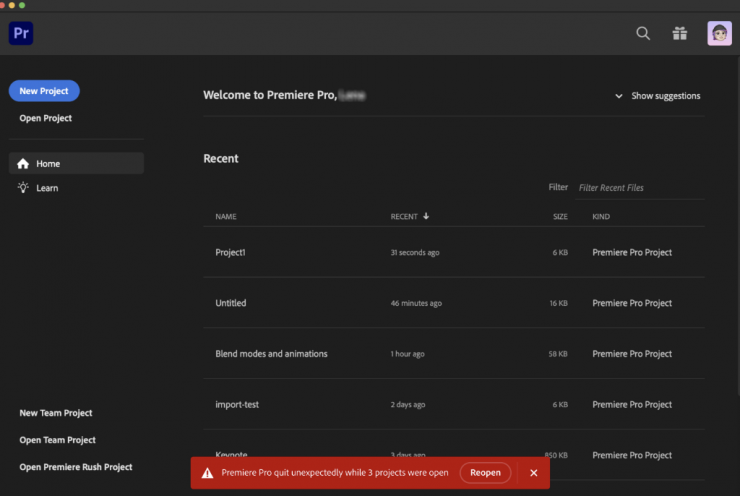
Task: Click the New Project button
Action: [44, 91]
